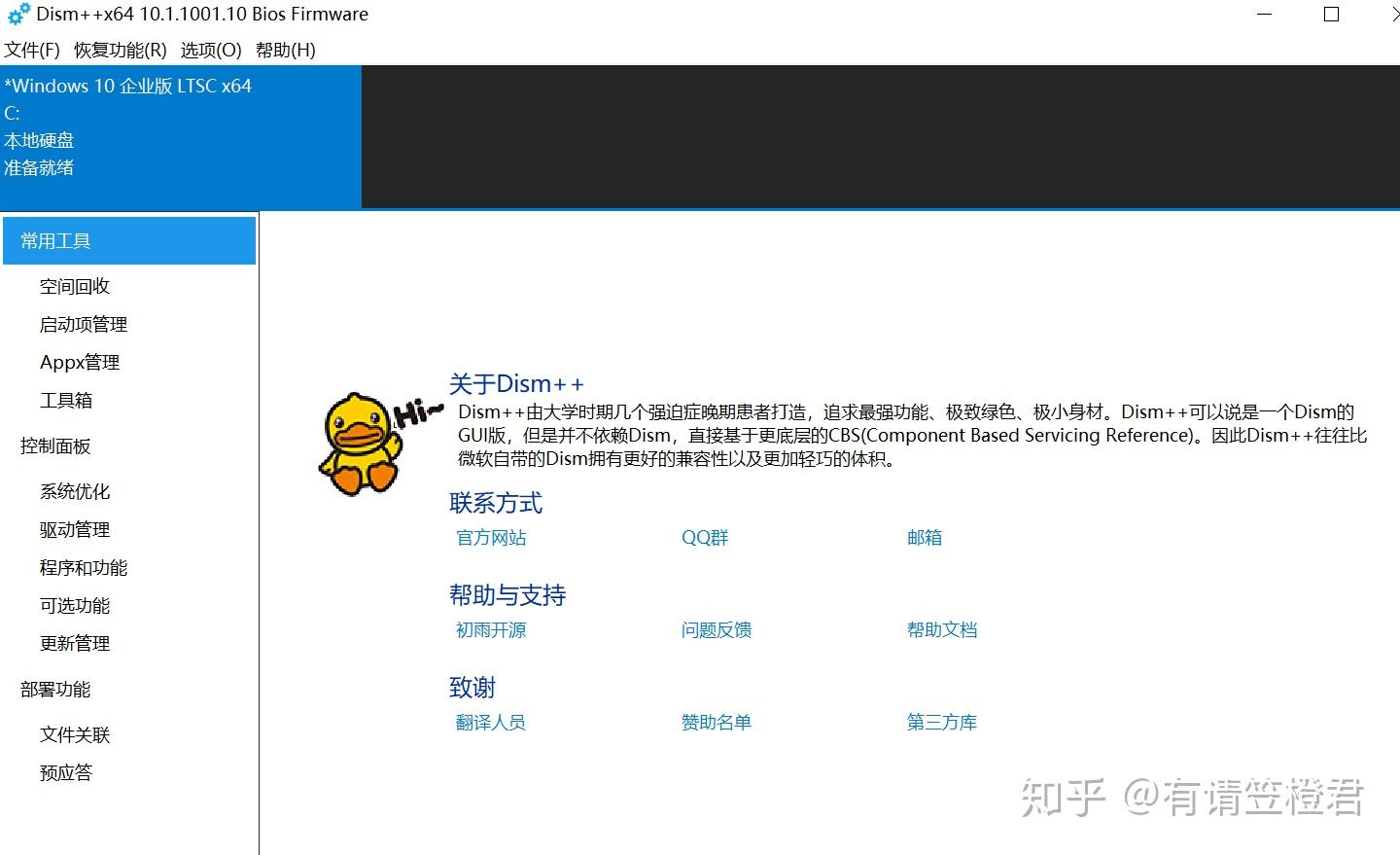Viewport: 1400px width, 855px height.
Task: Click the 关于Dism++ heading
Action: 516,383
